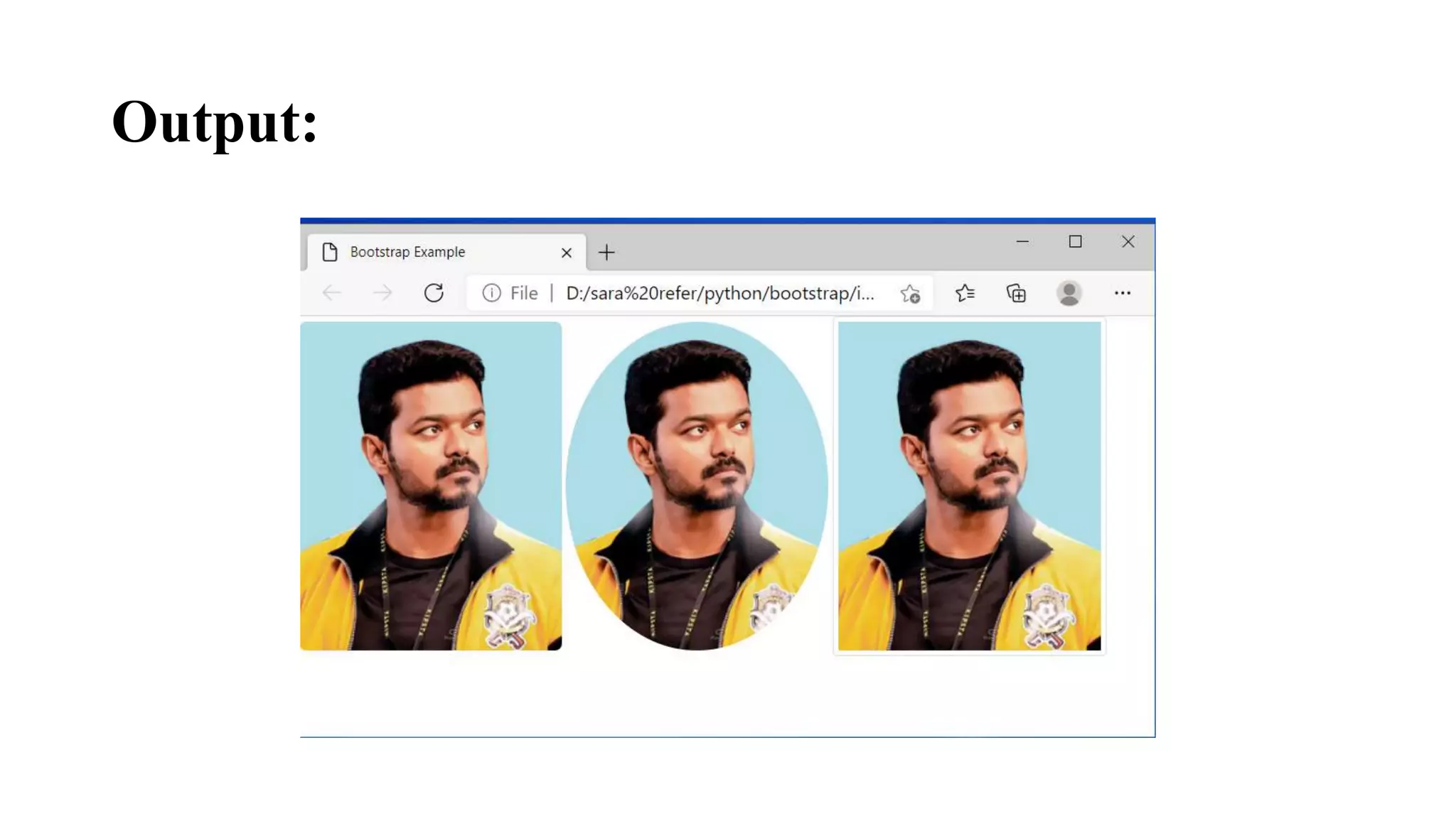Minimize the browser window
1456x819 pixels.
pyautogui.click(x=1022, y=242)
